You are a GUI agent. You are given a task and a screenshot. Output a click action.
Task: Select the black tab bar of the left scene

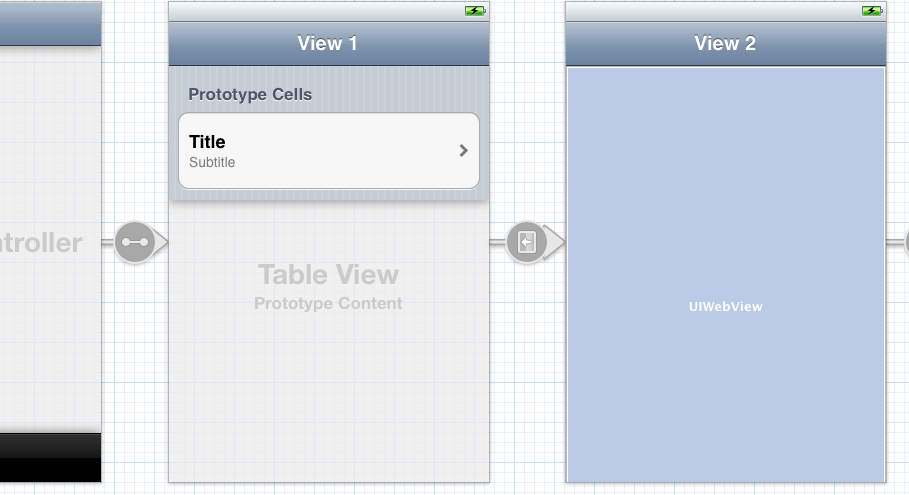coord(50,458)
